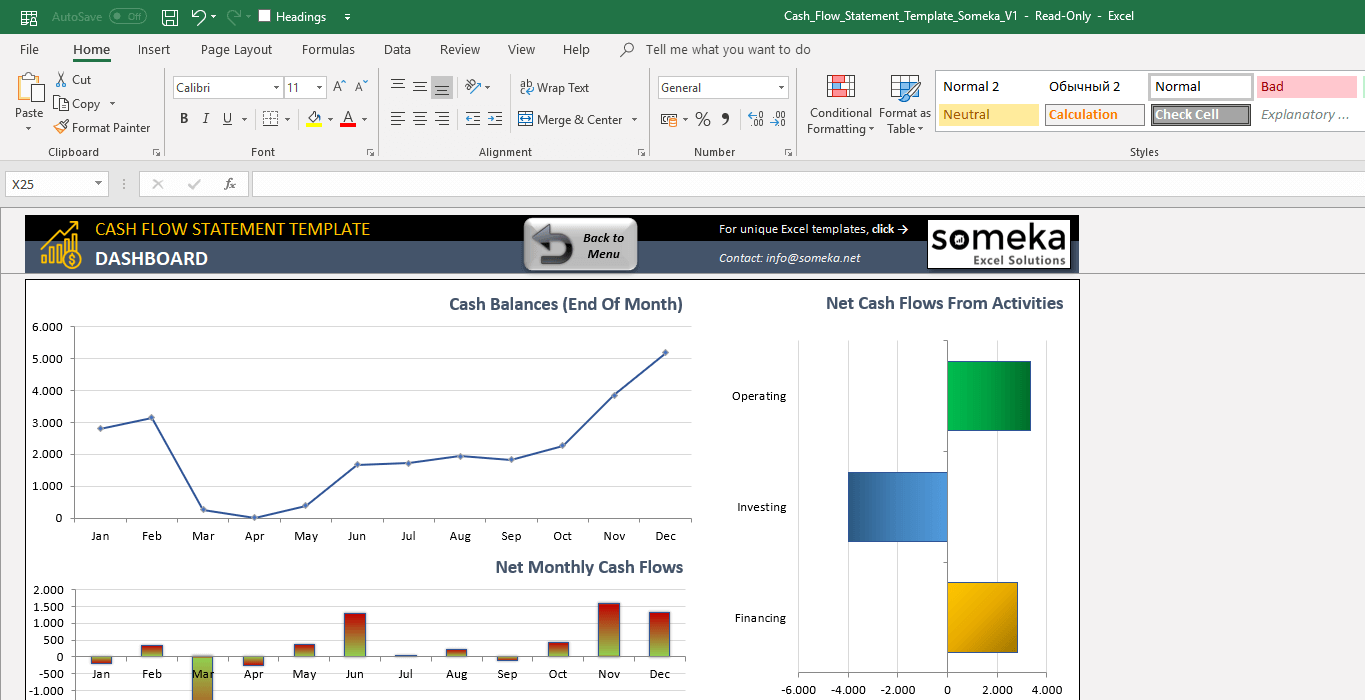The height and width of the screenshot is (700, 1365).
Task: Increase cell indent
Action: click(x=495, y=119)
